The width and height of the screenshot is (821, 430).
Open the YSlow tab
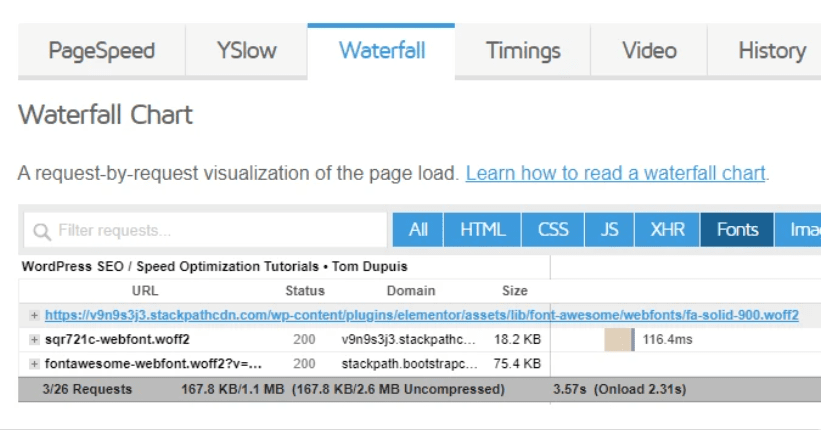tap(246, 51)
